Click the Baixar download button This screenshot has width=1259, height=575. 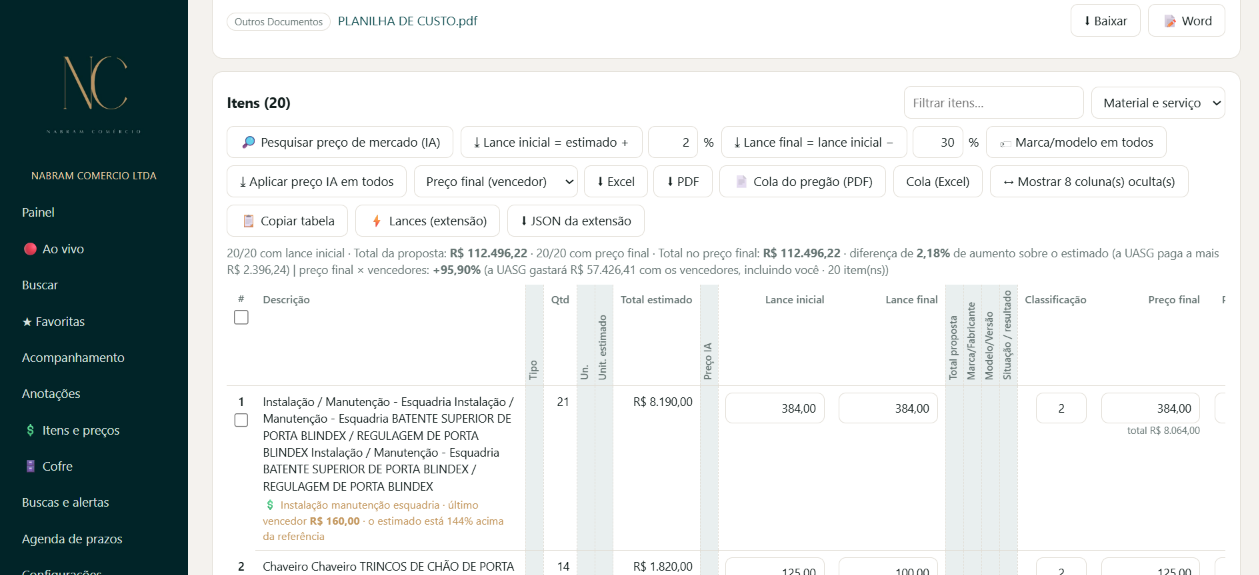(x=1105, y=21)
